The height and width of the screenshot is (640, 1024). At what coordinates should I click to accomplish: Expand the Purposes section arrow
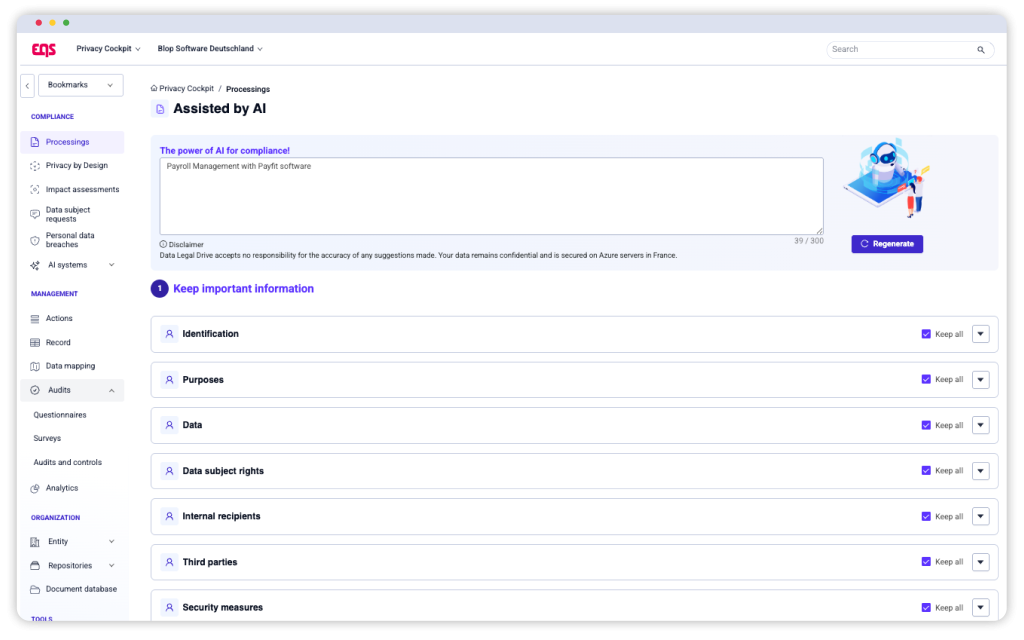pyautogui.click(x=980, y=380)
